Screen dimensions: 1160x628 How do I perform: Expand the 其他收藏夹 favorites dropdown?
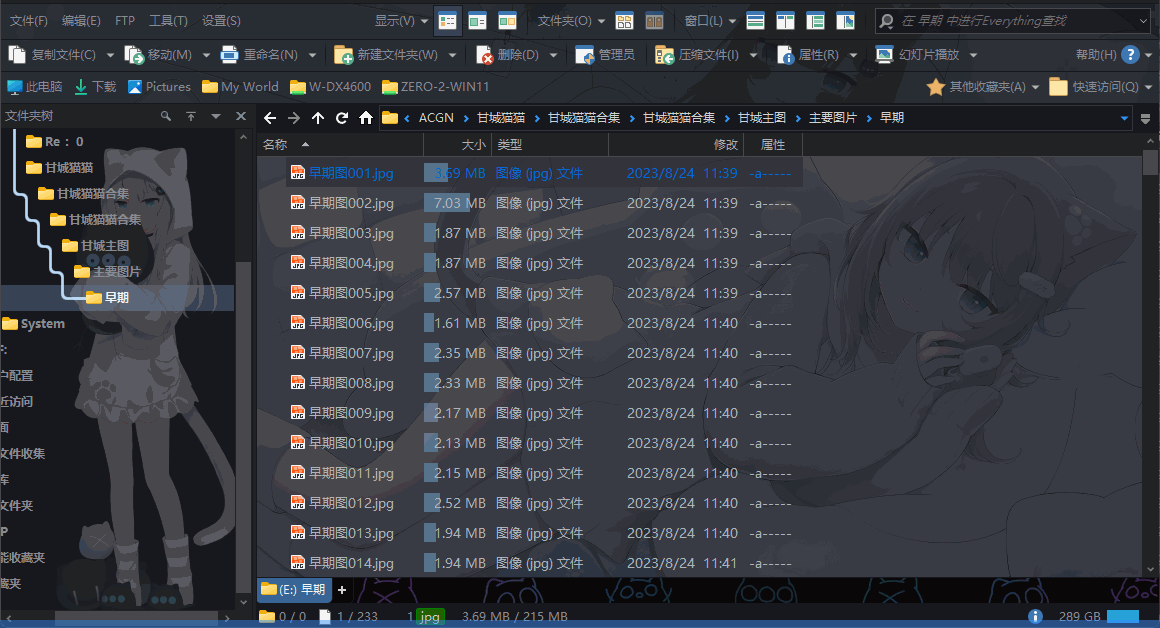pos(1034,87)
